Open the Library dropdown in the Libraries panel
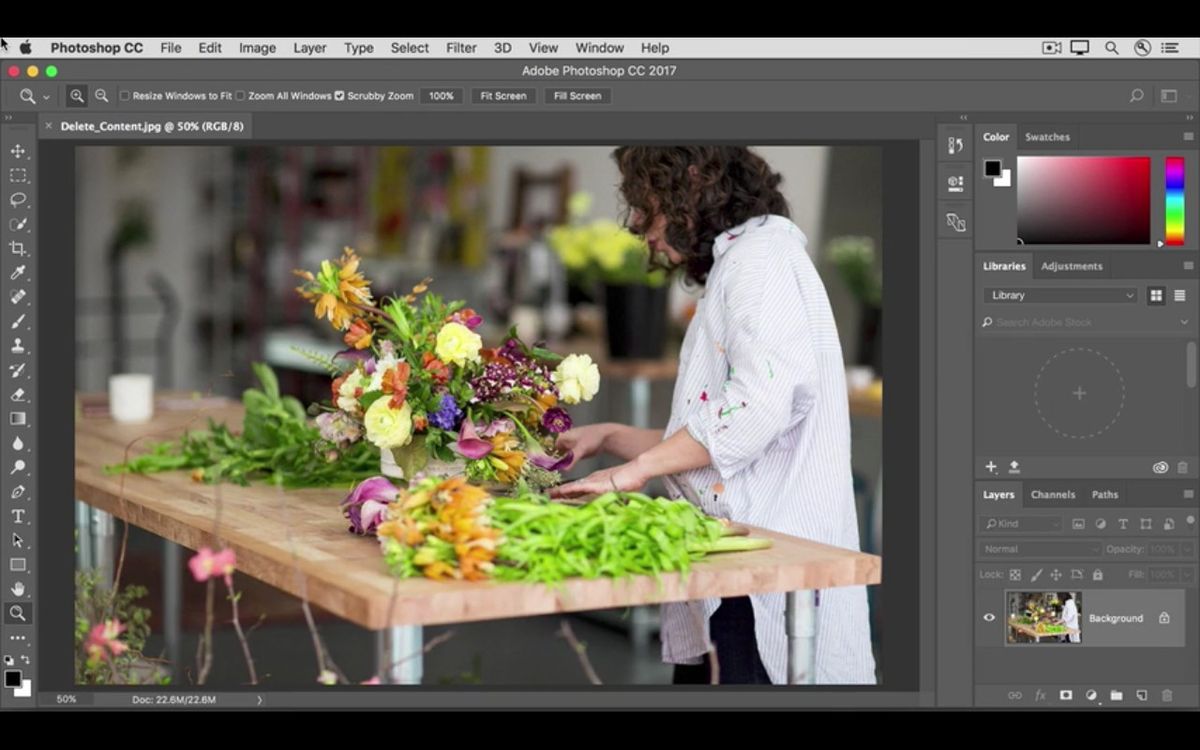Viewport: 1200px width, 750px height. [x=1058, y=294]
